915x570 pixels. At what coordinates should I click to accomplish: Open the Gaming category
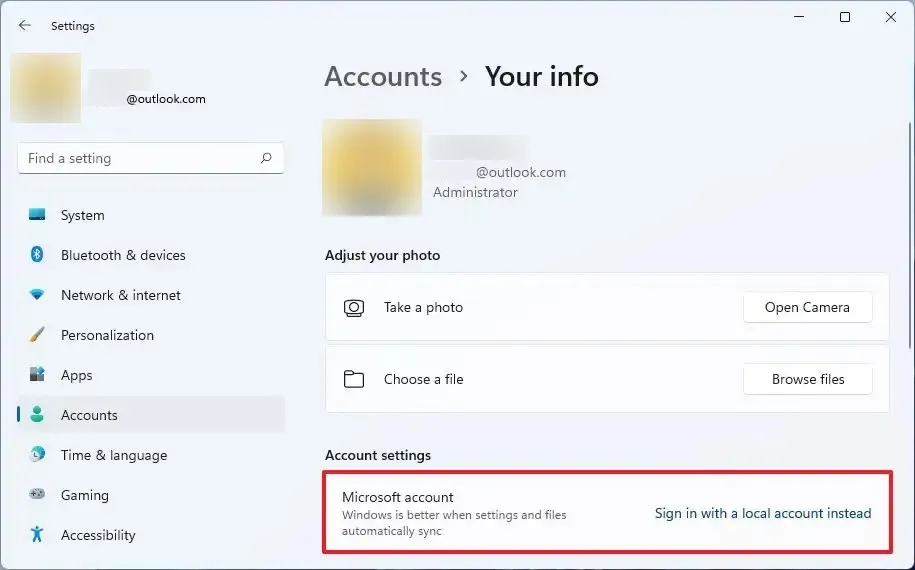click(x=151, y=495)
